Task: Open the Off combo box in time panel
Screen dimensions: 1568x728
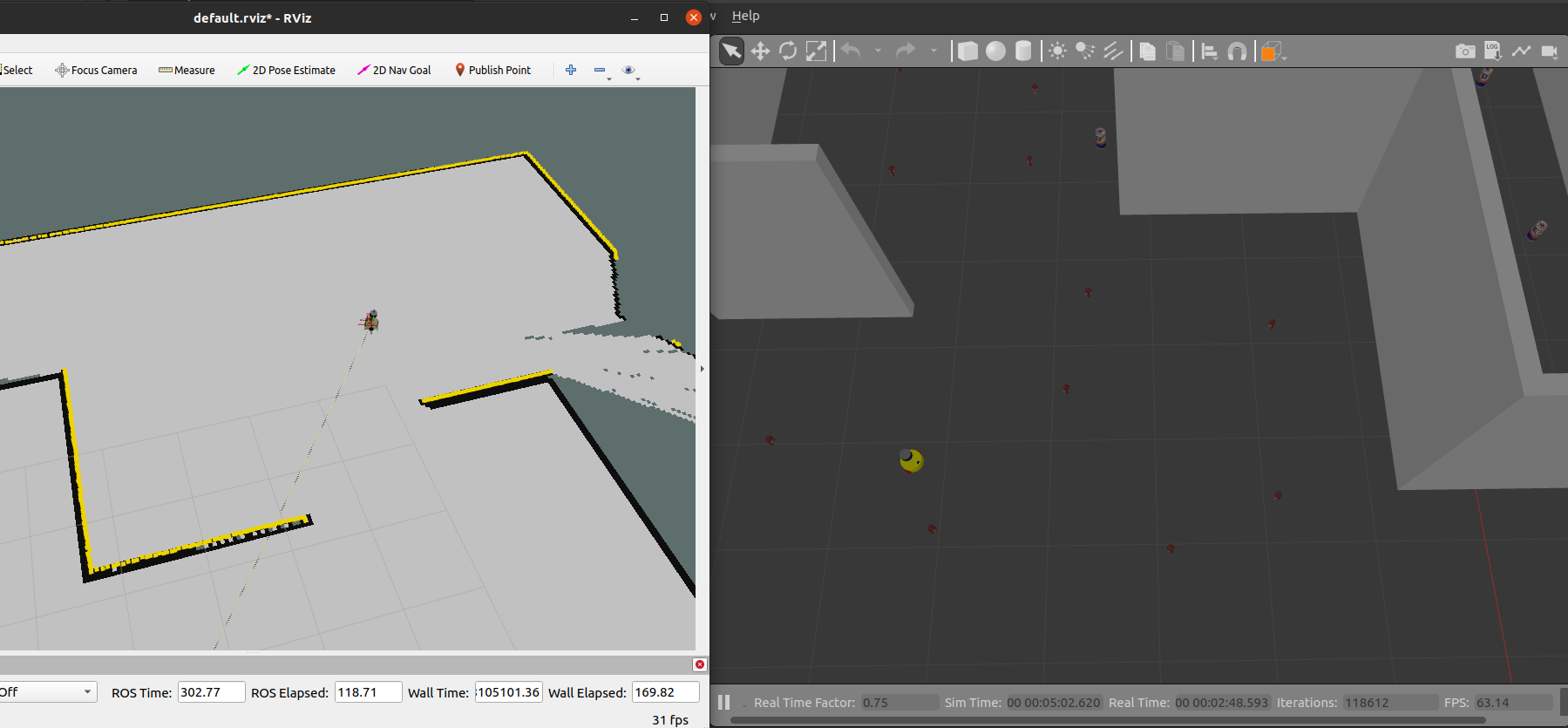Action: pyautogui.click(x=46, y=692)
